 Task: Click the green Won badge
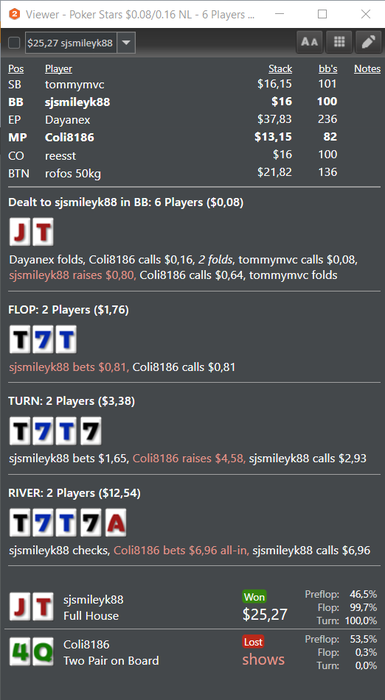coord(254,597)
